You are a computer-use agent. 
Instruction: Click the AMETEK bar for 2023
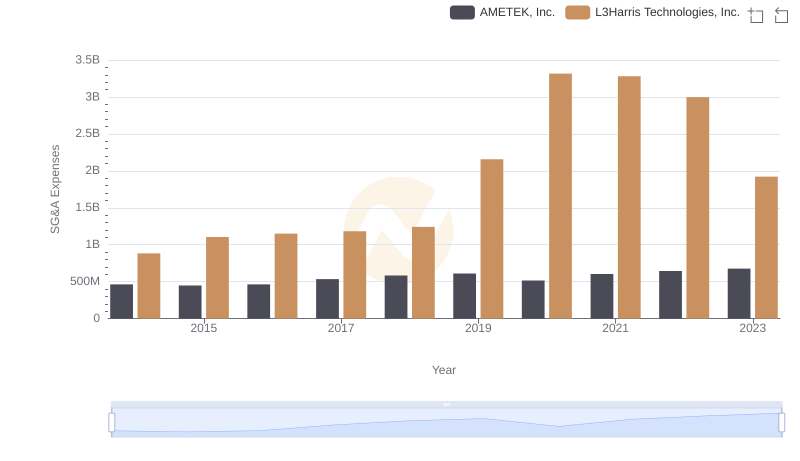739,294
